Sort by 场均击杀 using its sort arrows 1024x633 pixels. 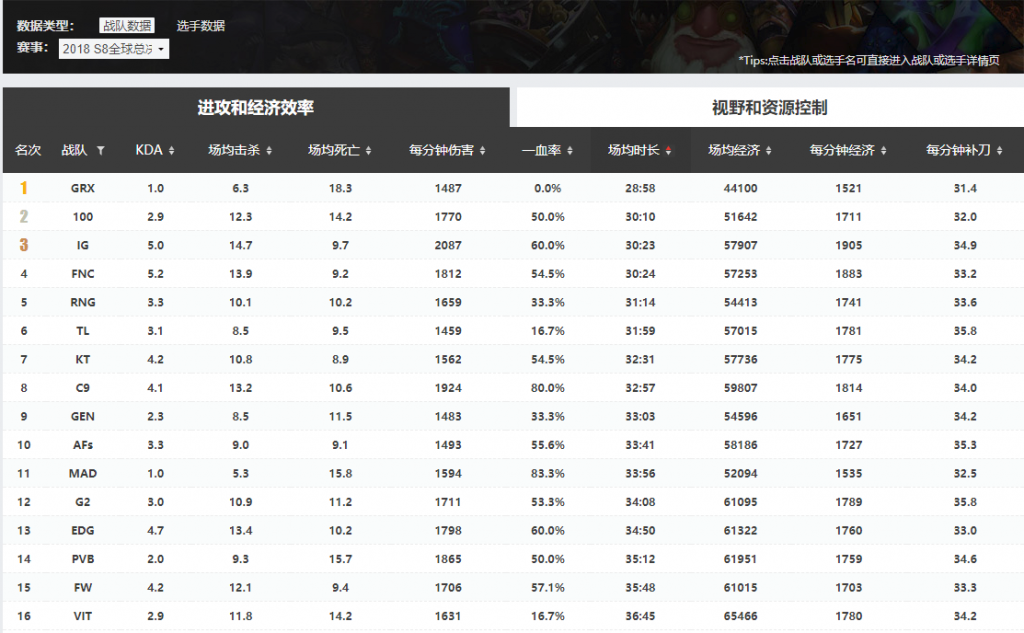[269, 150]
